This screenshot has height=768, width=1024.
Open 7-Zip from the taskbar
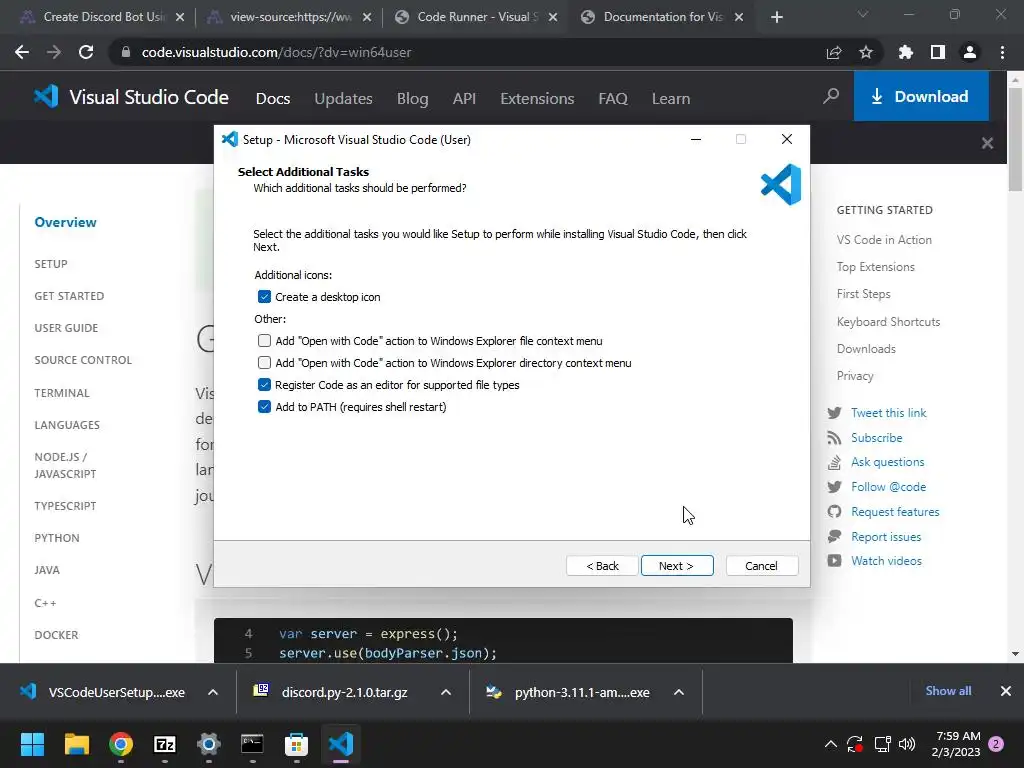tap(165, 744)
